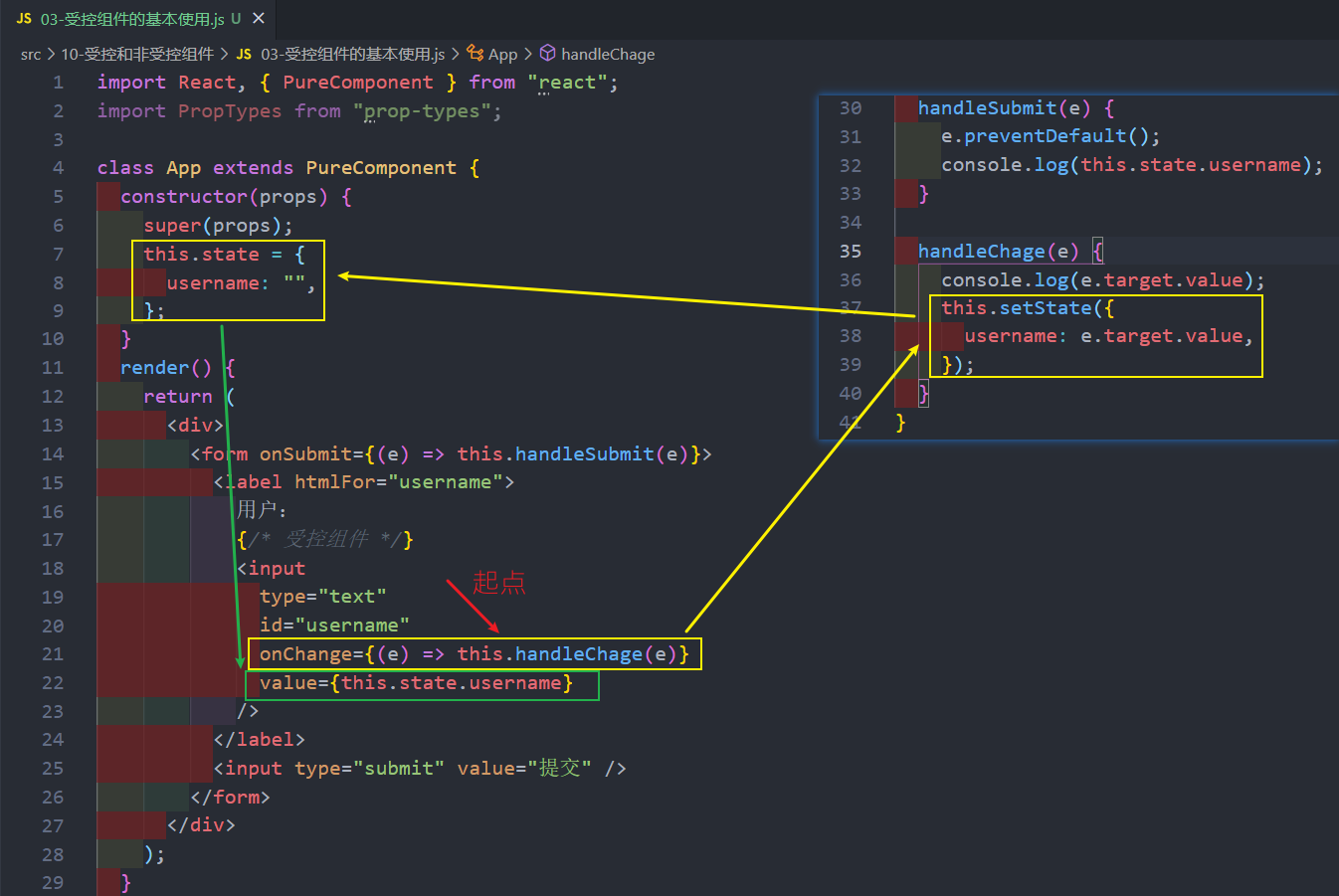Click "handleChage" call on line 21
The image size is (1339, 896).
579,654
